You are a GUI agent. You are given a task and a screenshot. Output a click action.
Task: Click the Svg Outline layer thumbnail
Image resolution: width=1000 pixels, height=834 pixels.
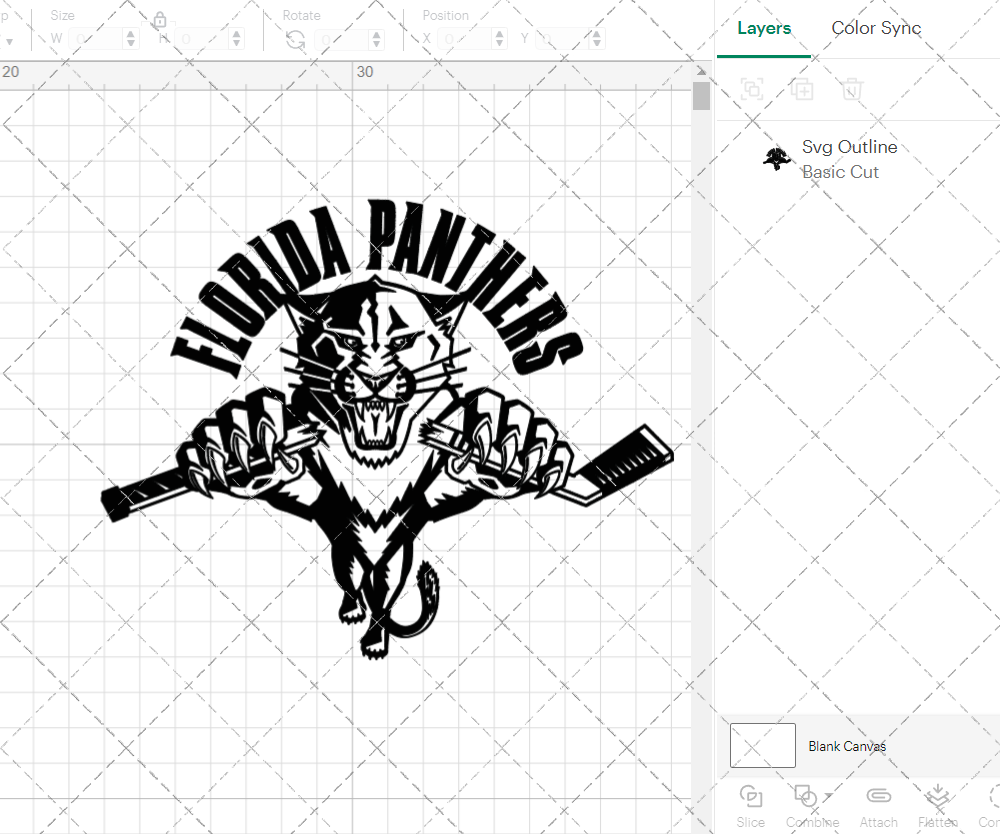pyautogui.click(x=777, y=158)
